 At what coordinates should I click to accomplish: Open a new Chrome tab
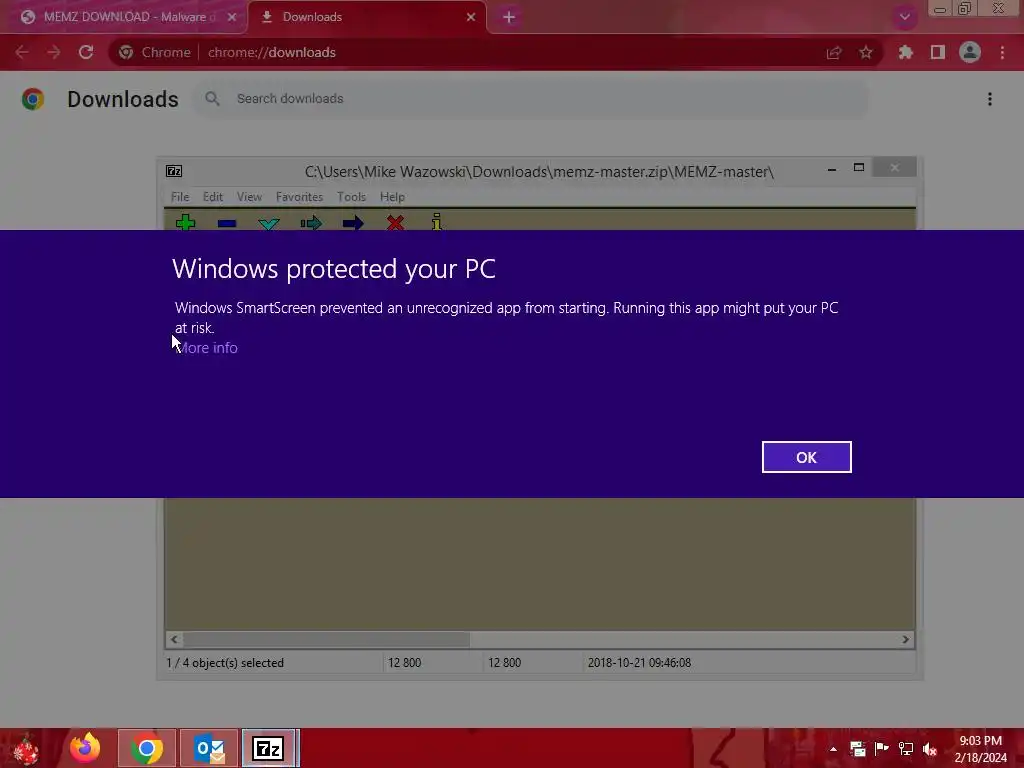pos(509,17)
